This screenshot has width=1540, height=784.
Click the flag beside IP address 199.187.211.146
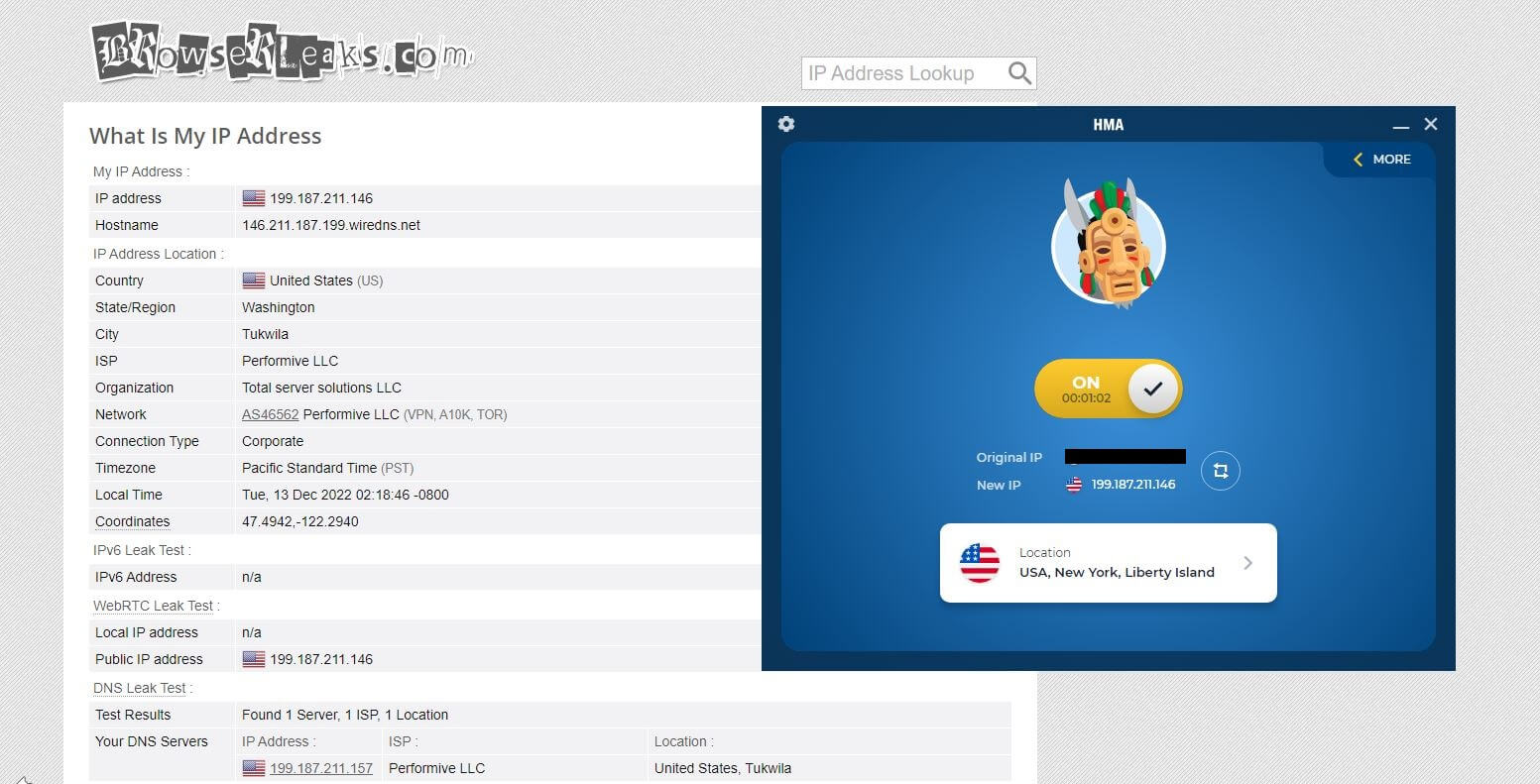(254, 198)
